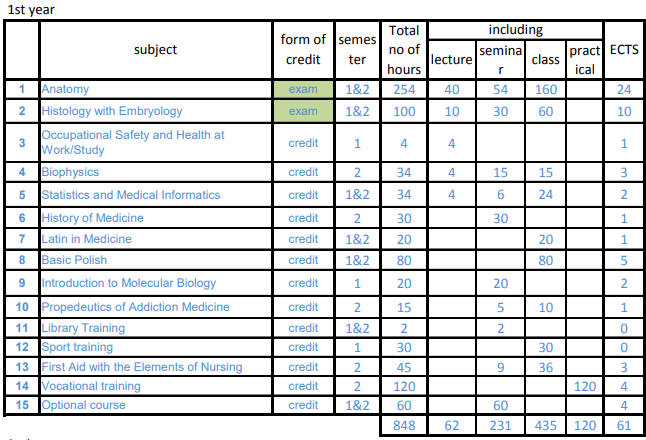Click the Latin in Medicine subject

tap(86, 239)
